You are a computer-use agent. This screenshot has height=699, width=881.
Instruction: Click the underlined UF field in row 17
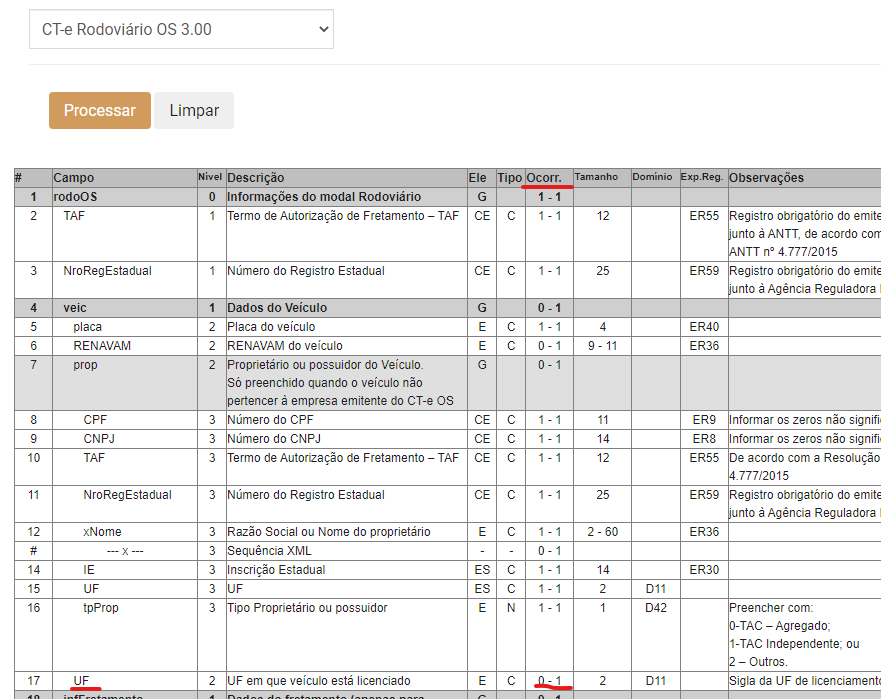coord(81,680)
